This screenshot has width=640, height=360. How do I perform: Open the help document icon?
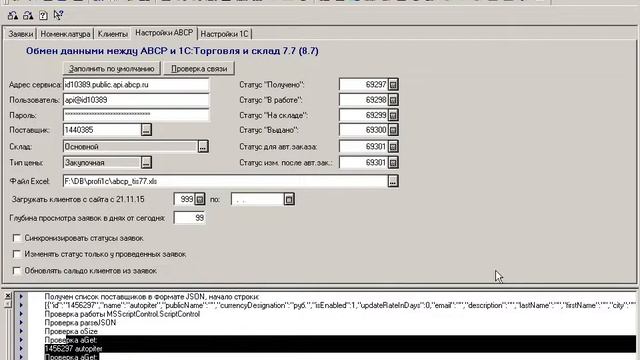[x=43, y=16]
